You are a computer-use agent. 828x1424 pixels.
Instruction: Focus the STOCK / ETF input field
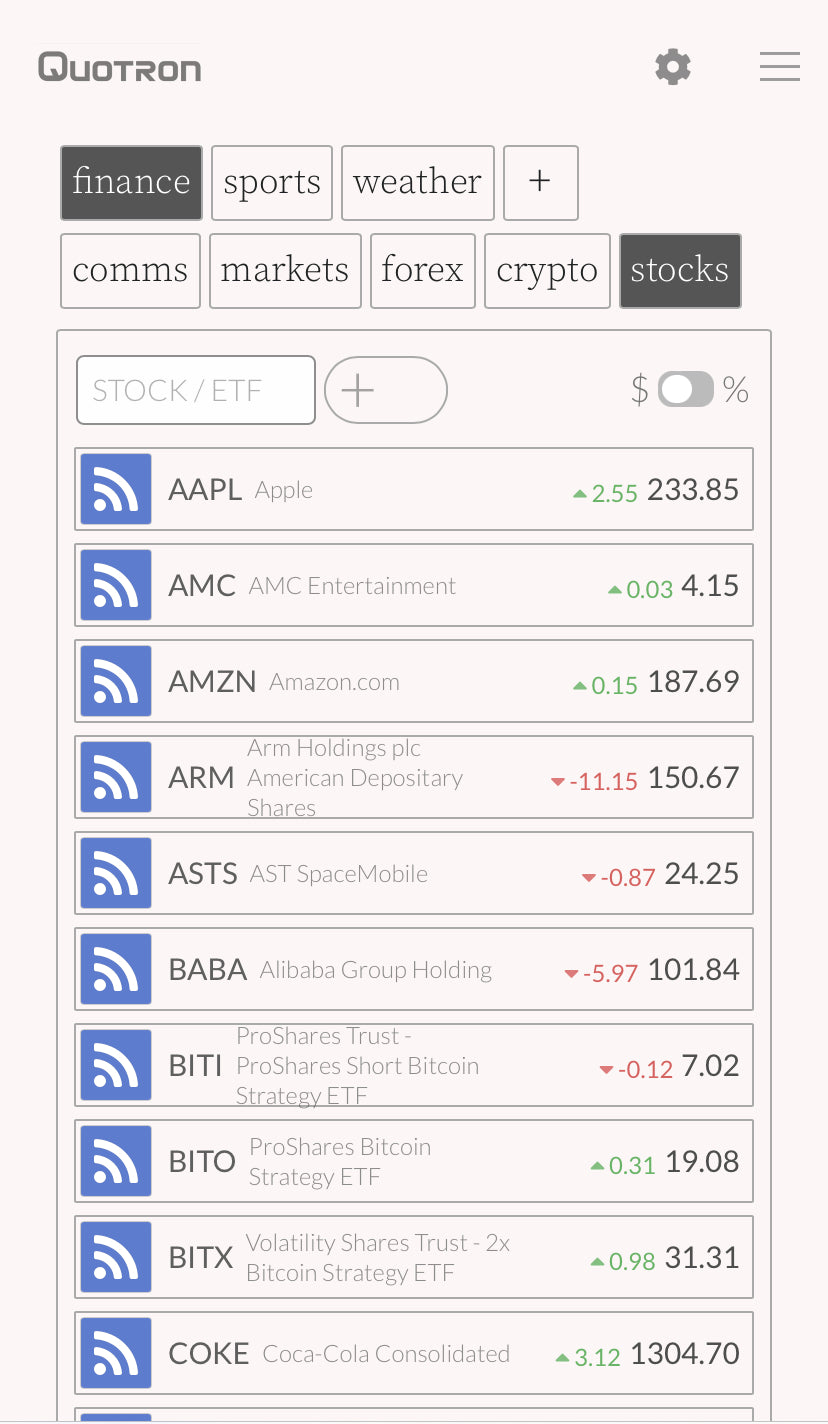coord(196,390)
